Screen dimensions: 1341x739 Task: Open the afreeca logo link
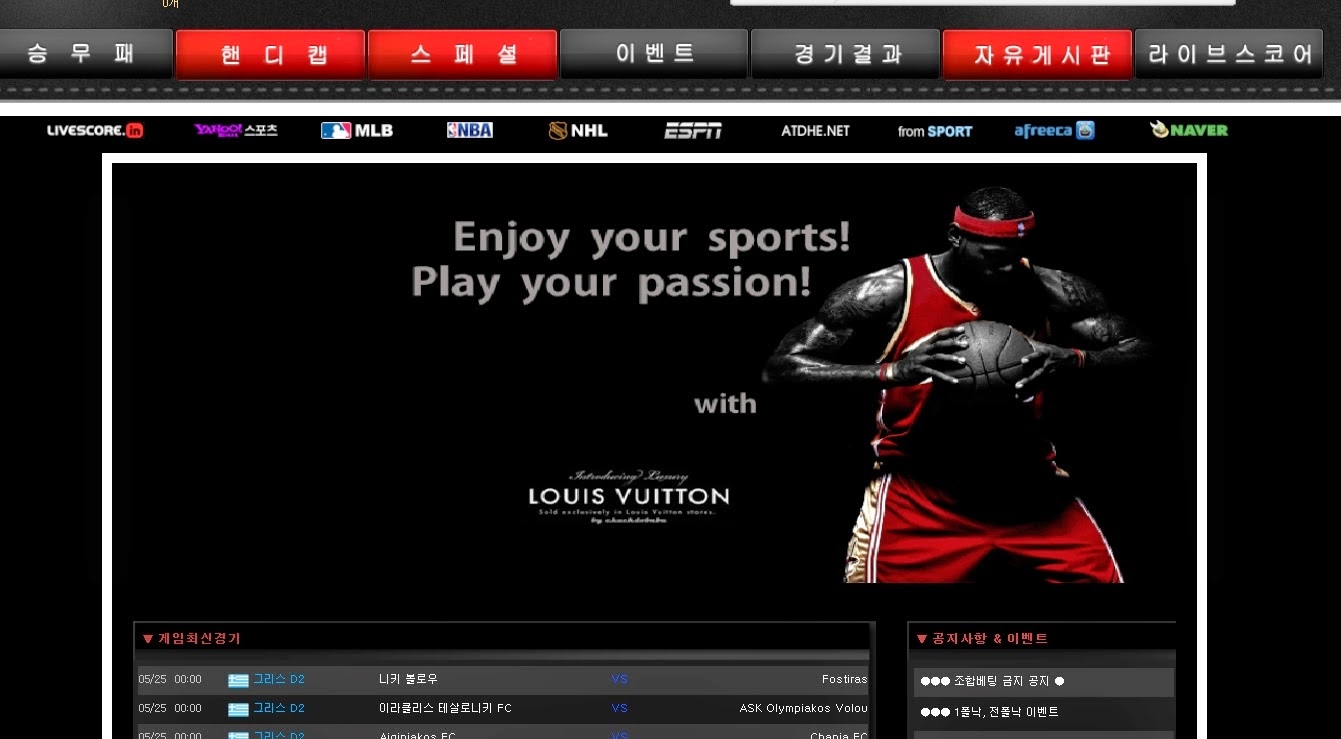tap(1054, 130)
